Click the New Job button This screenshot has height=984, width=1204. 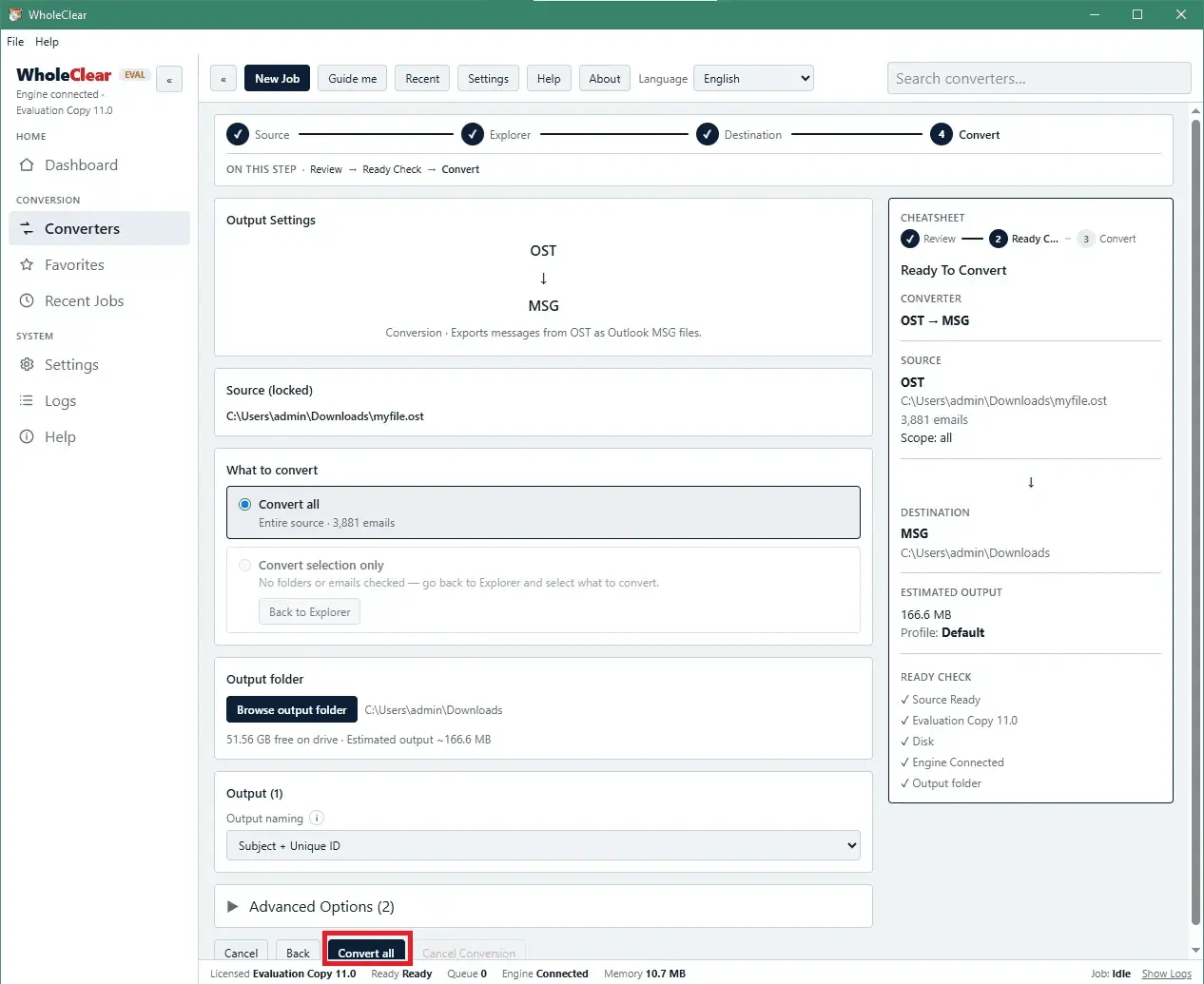277,79
